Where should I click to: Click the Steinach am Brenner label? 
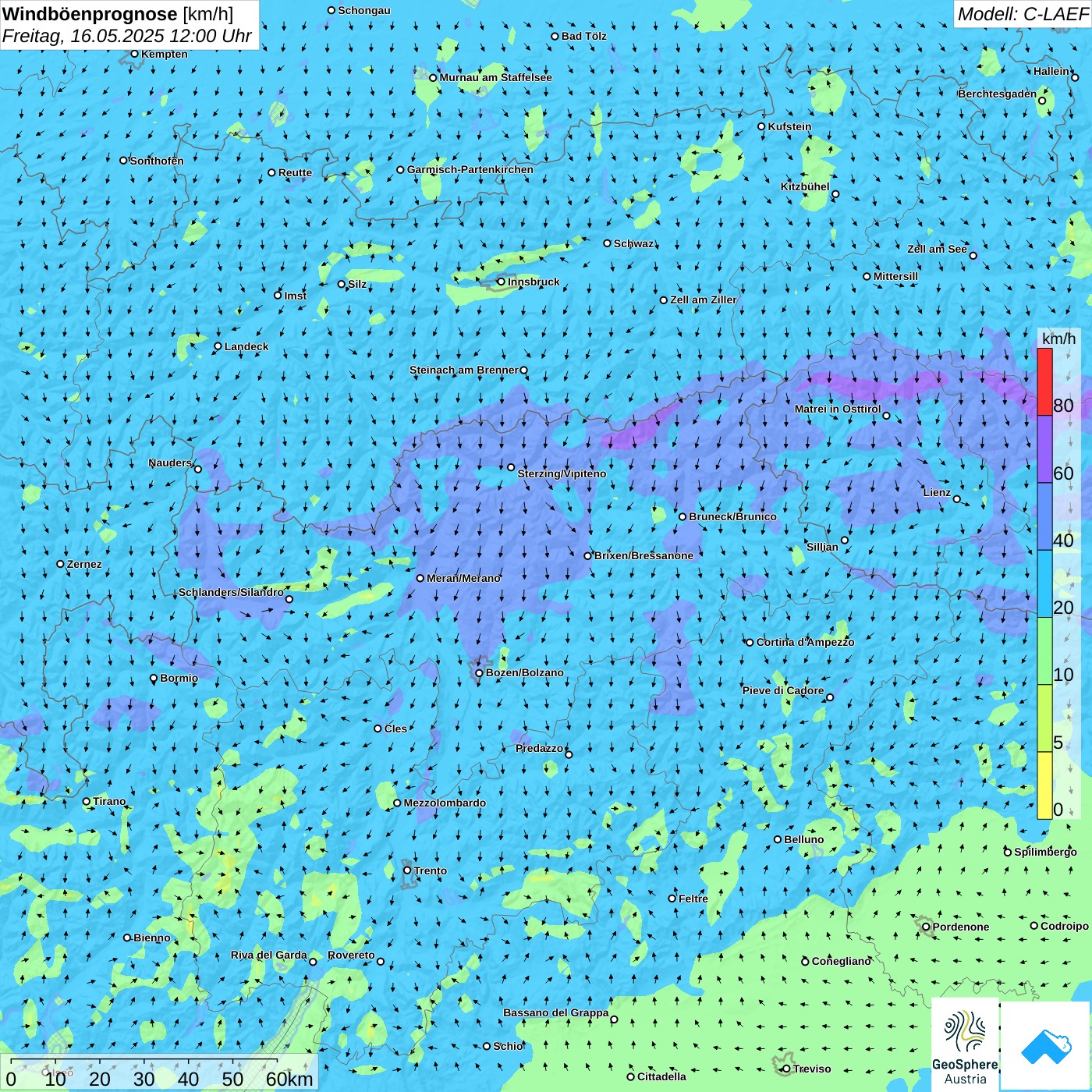(x=464, y=370)
